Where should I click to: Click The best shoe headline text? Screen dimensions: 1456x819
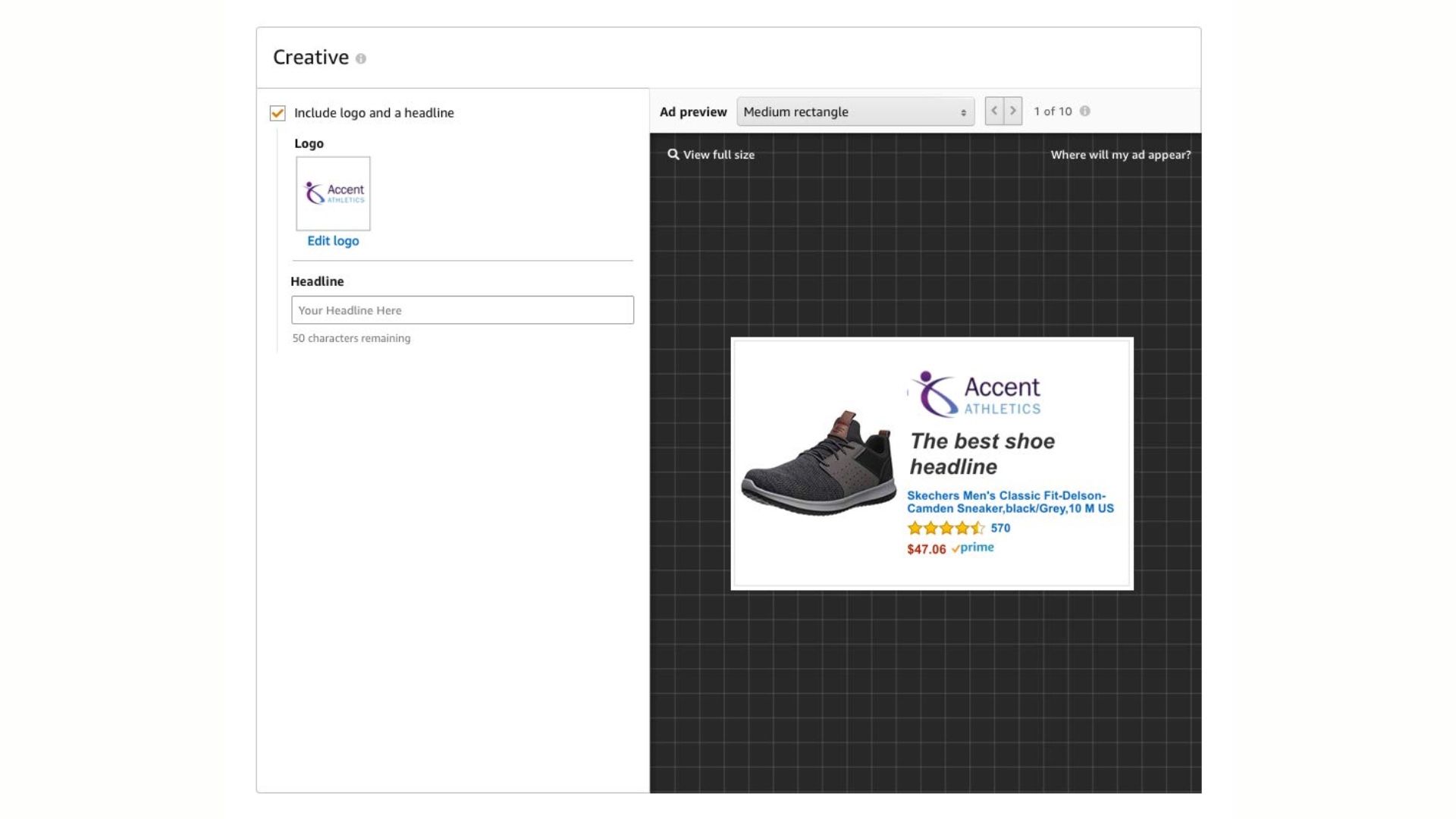[x=982, y=453]
